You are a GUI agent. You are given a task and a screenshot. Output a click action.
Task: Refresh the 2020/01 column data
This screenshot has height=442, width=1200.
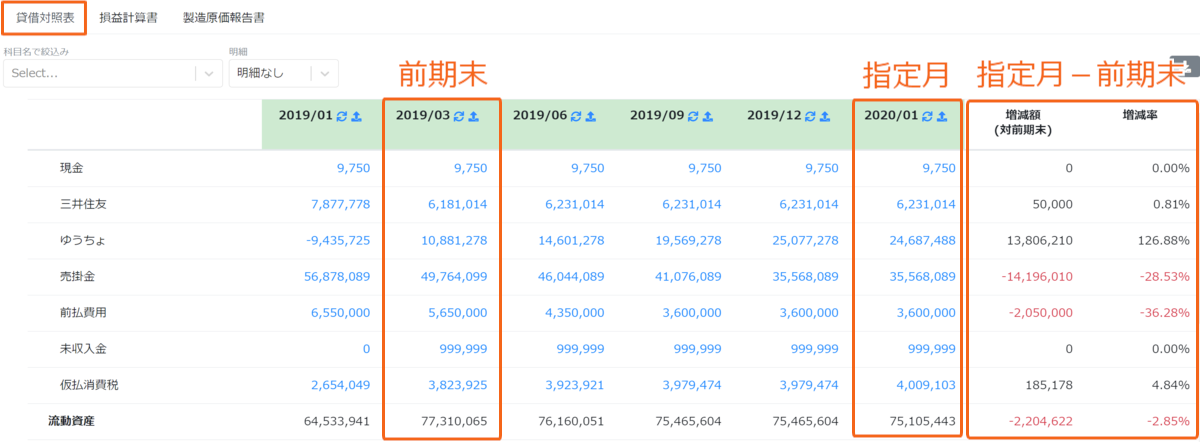(928, 116)
